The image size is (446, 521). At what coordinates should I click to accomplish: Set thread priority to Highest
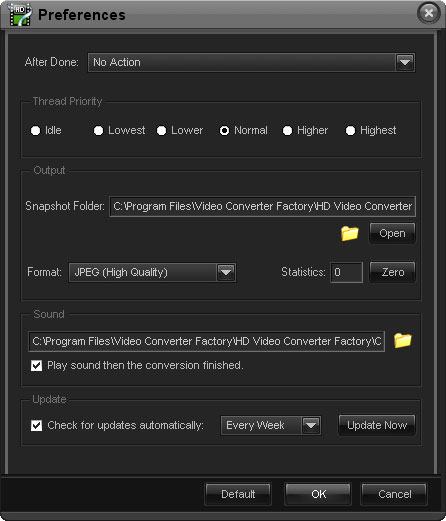350,130
